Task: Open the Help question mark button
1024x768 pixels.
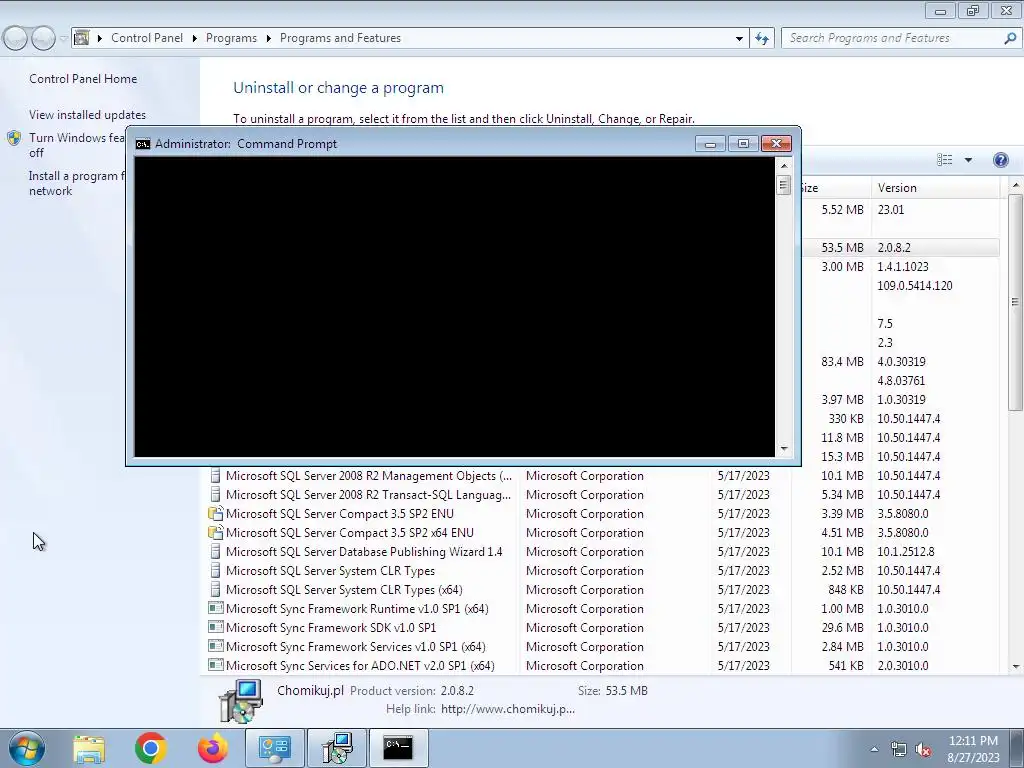Action: (x=1000, y=160)
